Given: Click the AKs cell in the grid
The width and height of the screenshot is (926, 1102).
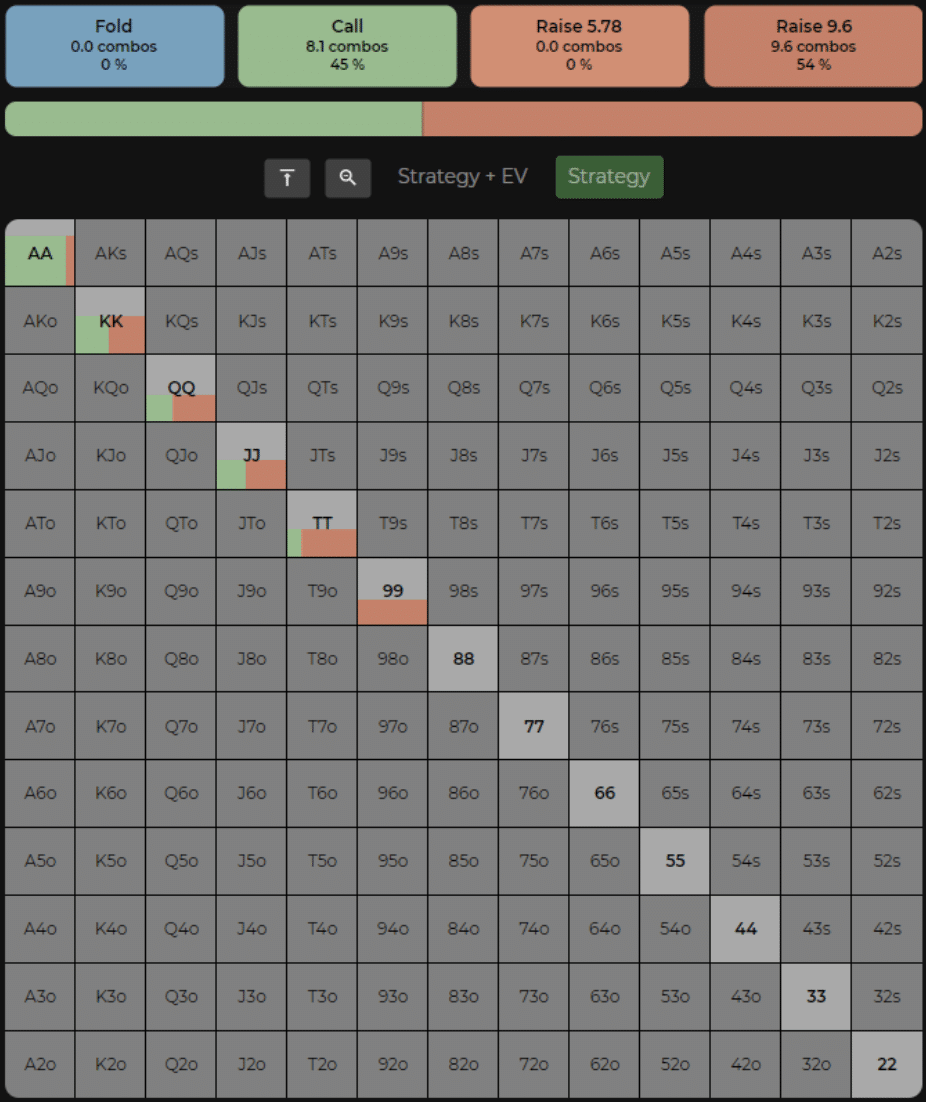Looking at the screenshot, I should click(x=110, y=253).
